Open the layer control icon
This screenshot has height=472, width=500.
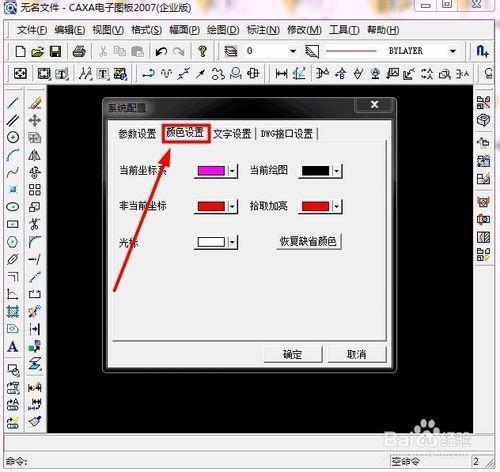coord(231,51)
